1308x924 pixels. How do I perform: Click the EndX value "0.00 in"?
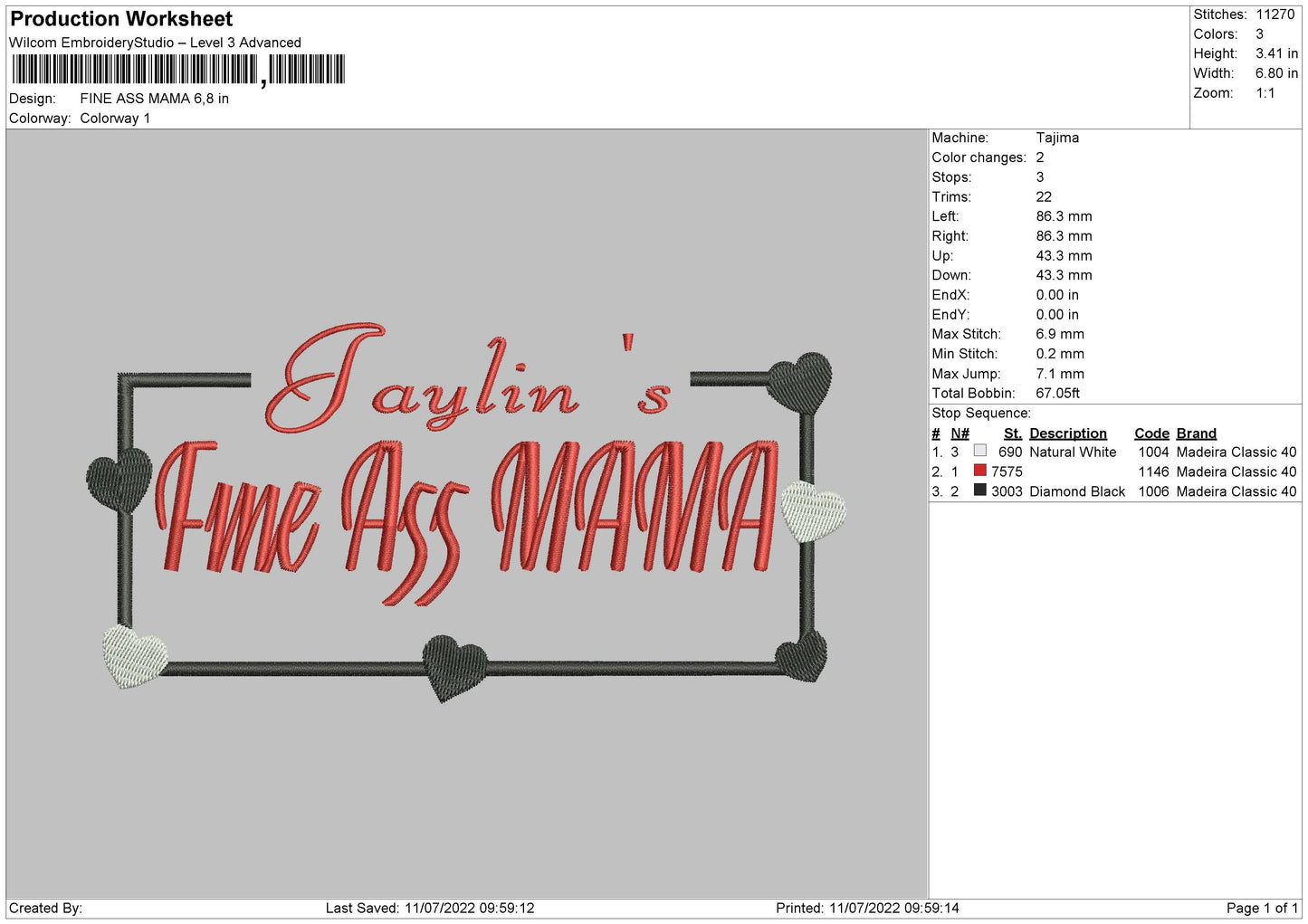1057,295
